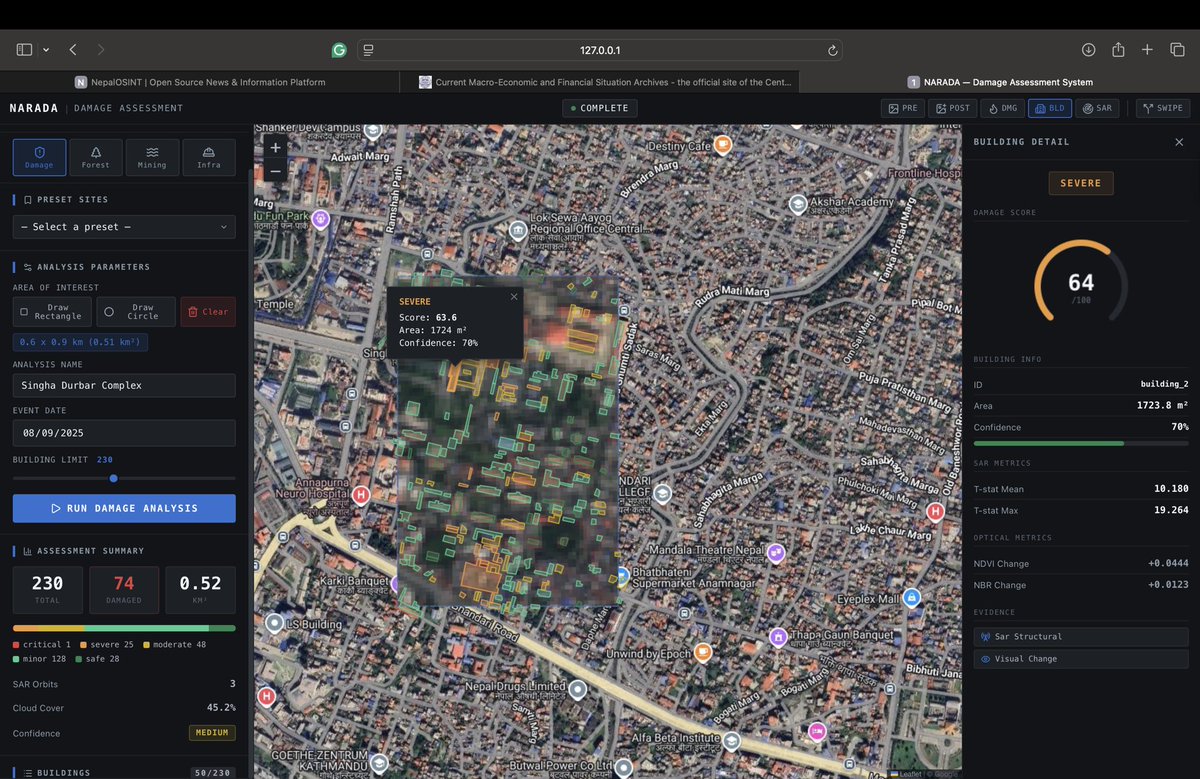Click the MEDIUM confidence badge
1200x779 pixels.
click(x=212, y=733)
